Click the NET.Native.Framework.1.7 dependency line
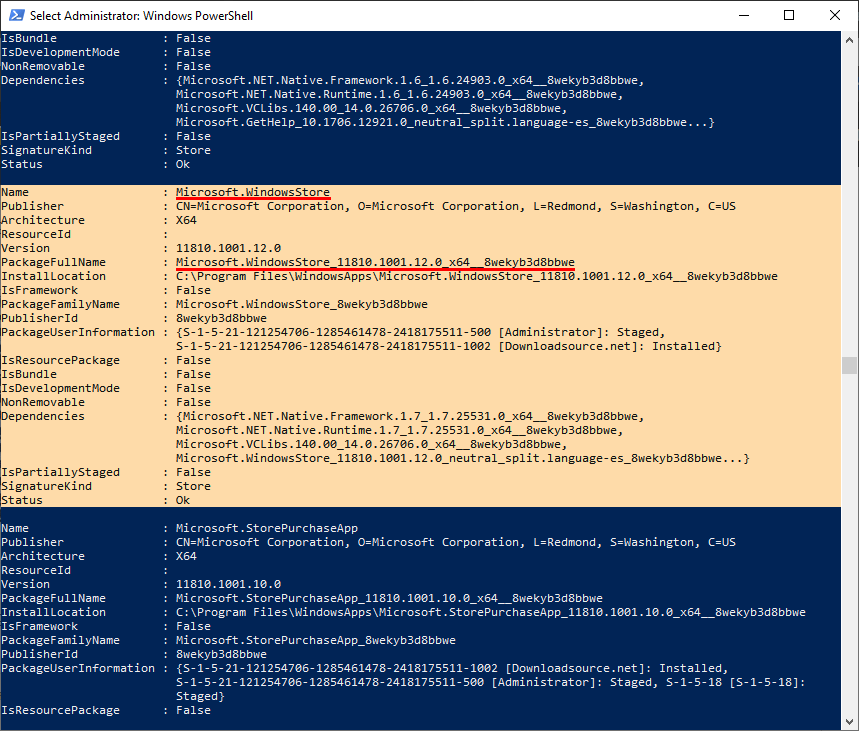Viewport: 859px width, 731px height. tap(410, 416)
